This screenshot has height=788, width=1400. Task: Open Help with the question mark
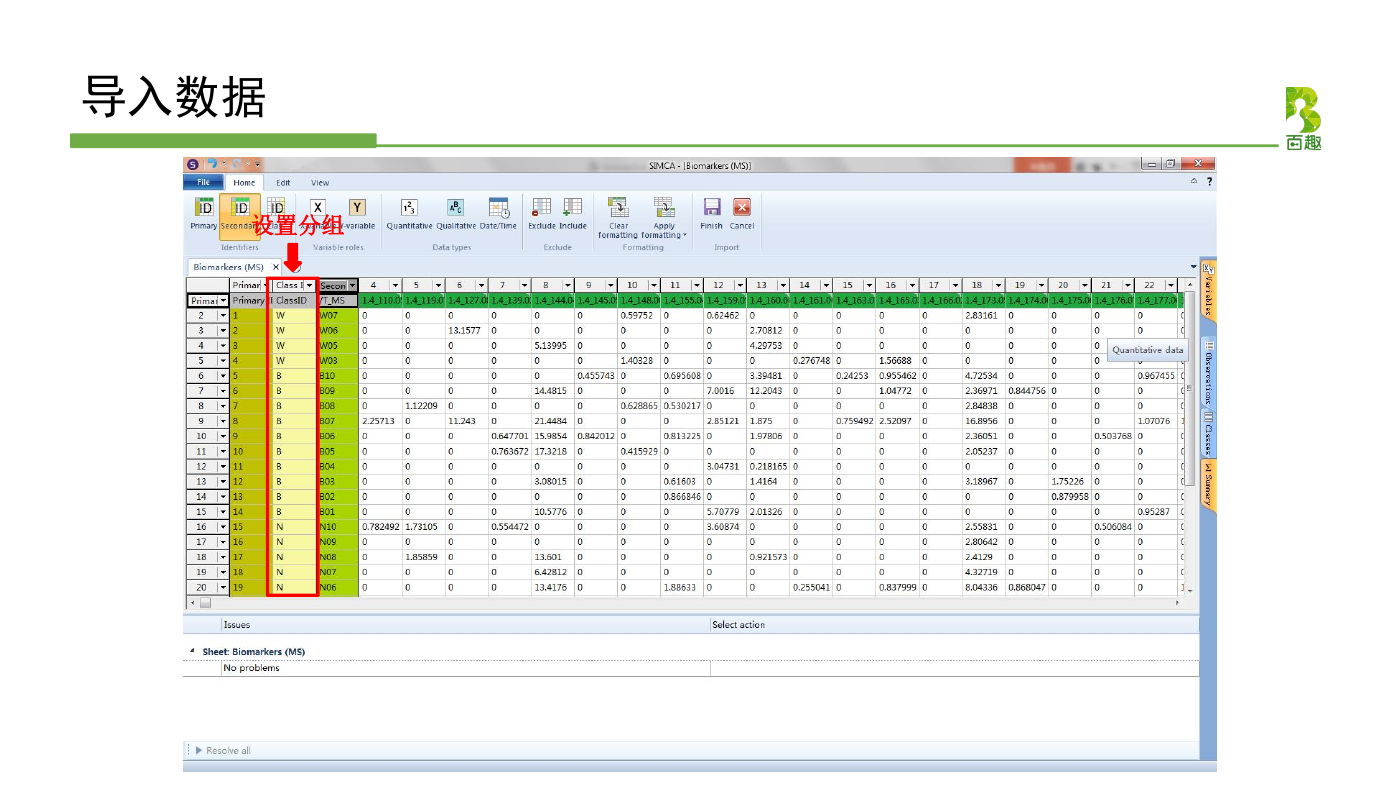pyautogui.click(x=1210, y=182)
